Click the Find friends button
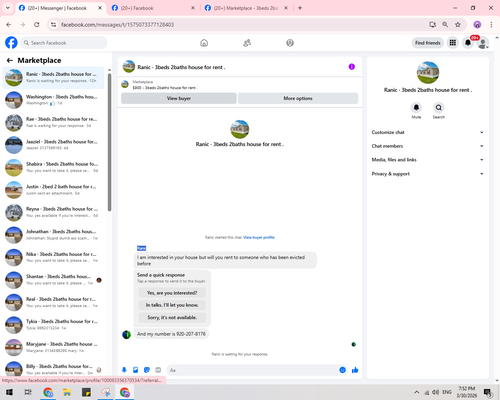The width and height of the screenshot is (500, 400). point(428,43)
